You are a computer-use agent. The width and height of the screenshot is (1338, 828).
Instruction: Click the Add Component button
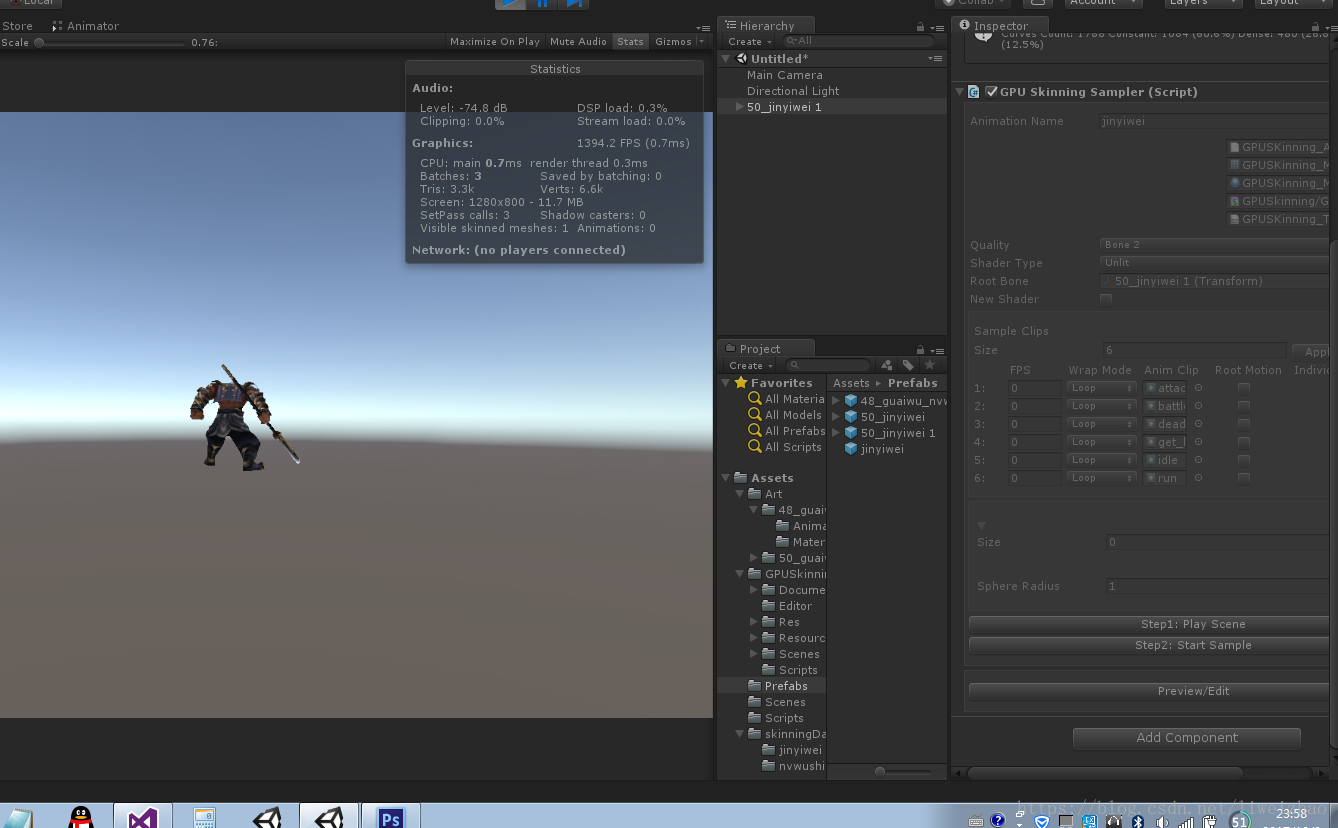pos(1187,738)
